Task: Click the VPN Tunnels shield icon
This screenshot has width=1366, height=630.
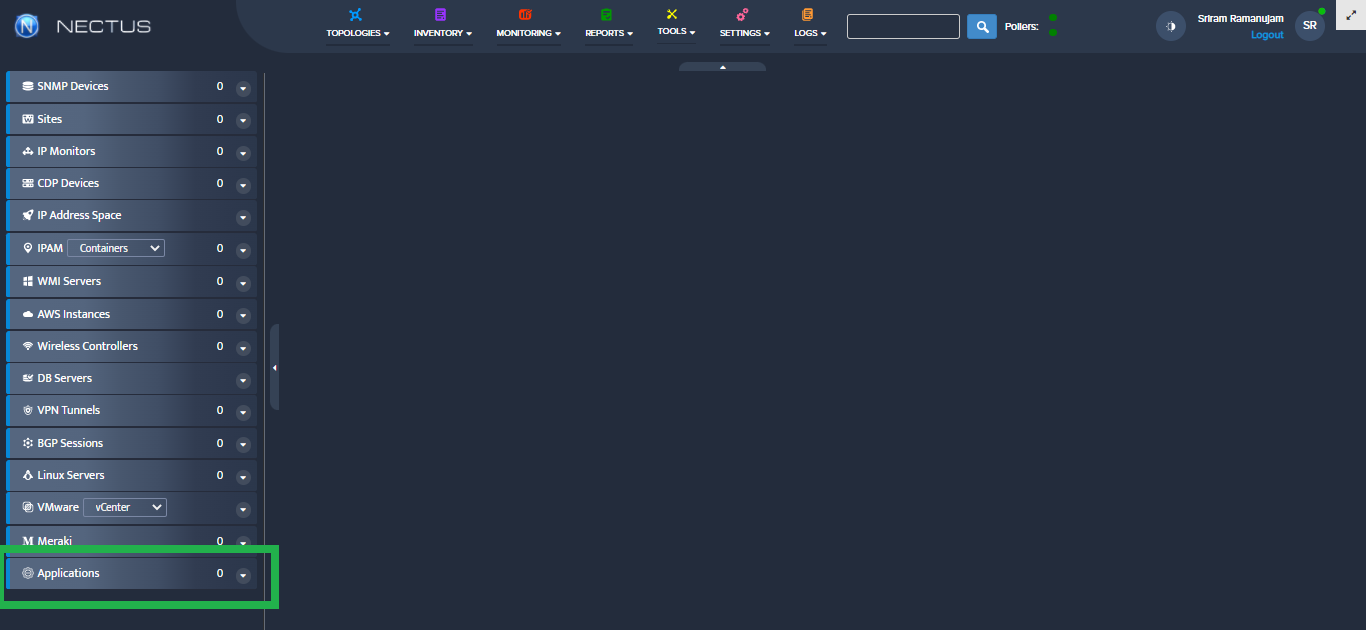Action: (28, 410)
